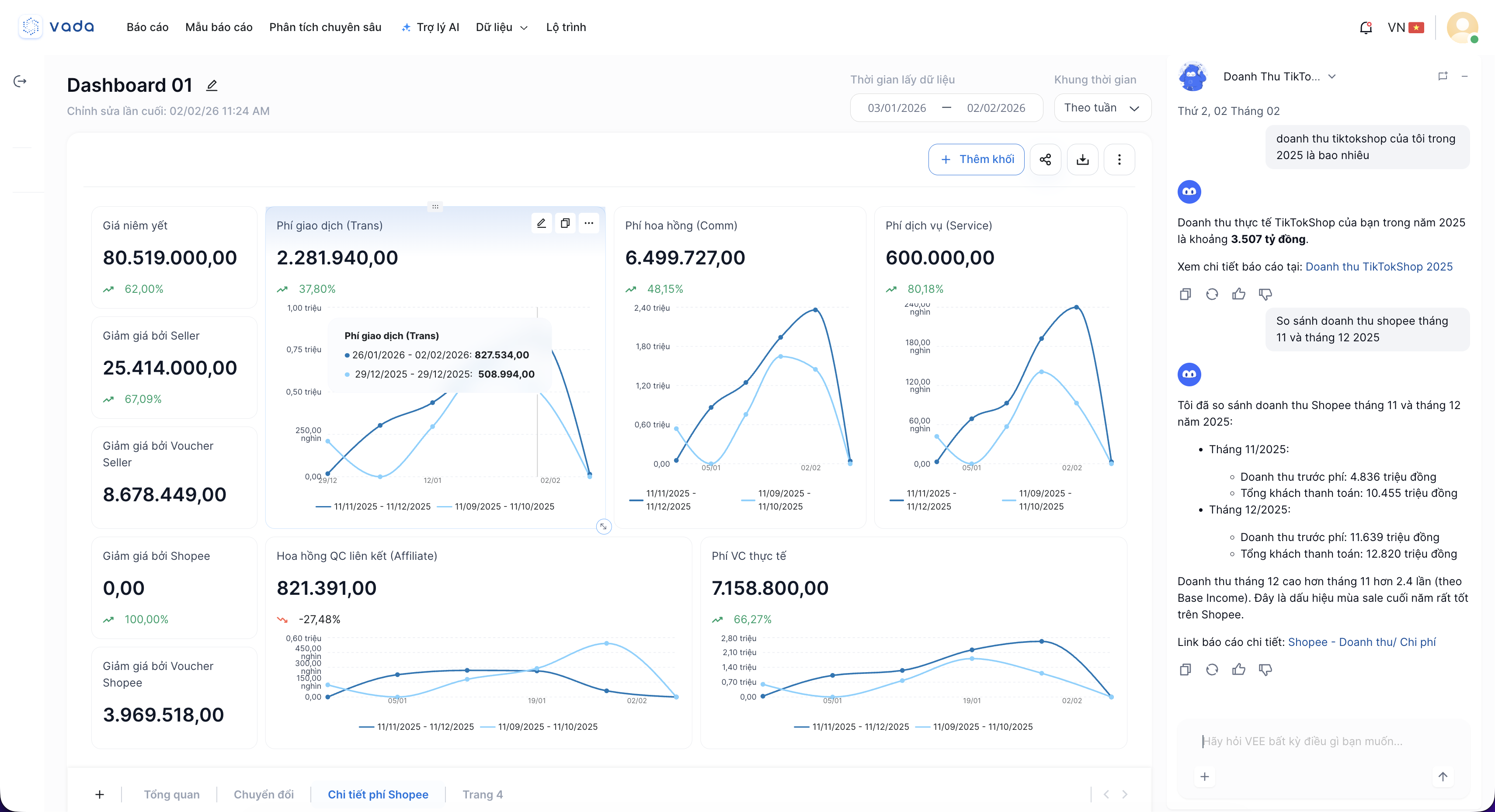Click the share dashboard icon
Screen dimensions: 1495x812
coord(1045,160)
